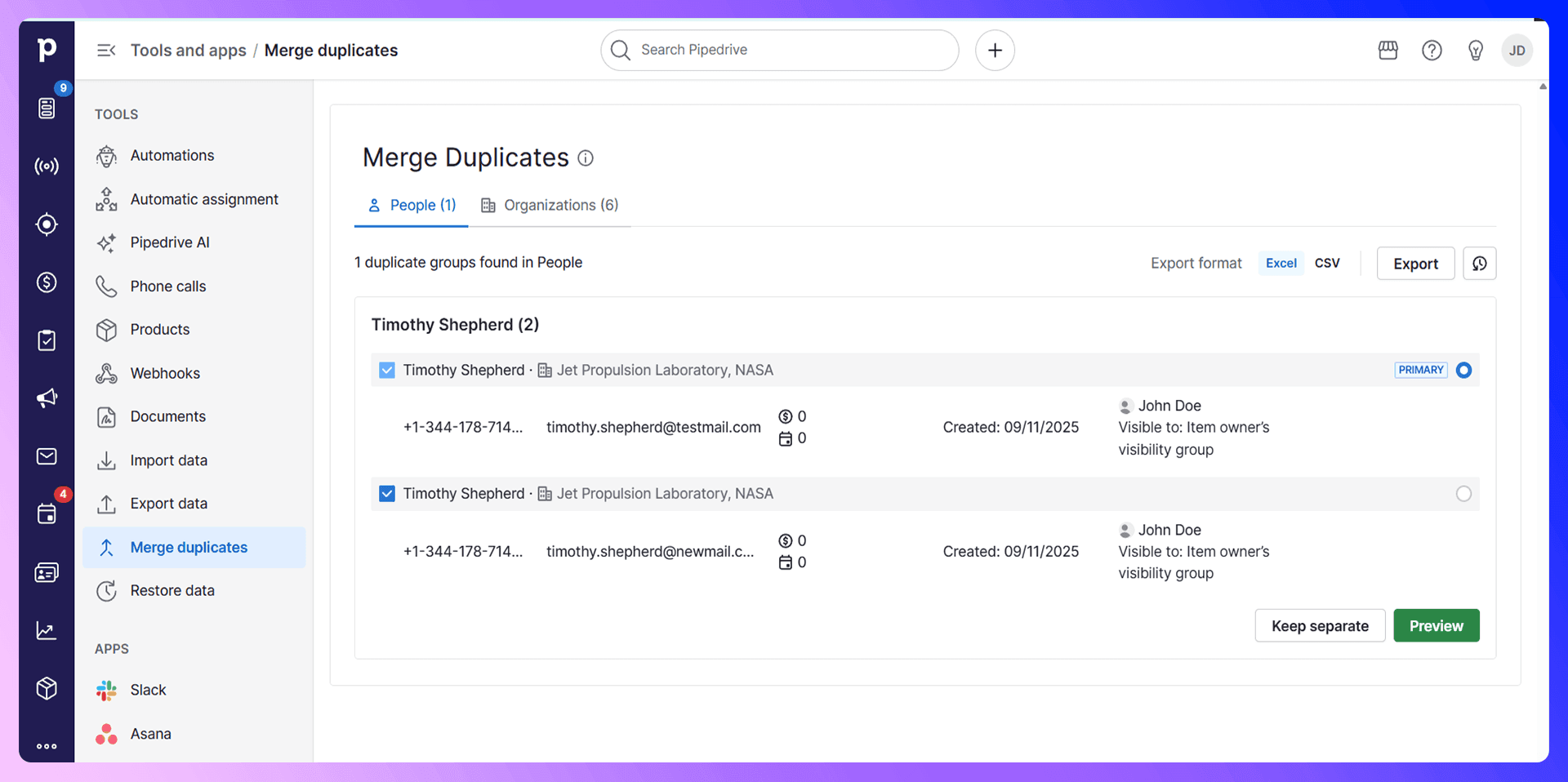Open Mail envelope icon in sidebar
This screenshot has height=782, width=1568.
(47, 456)
